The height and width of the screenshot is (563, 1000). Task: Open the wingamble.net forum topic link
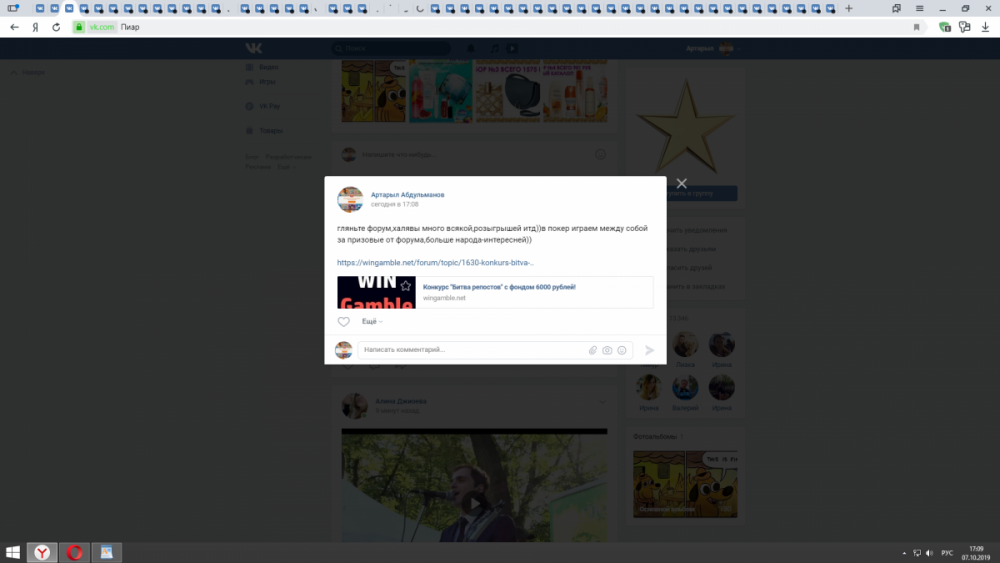435,263
